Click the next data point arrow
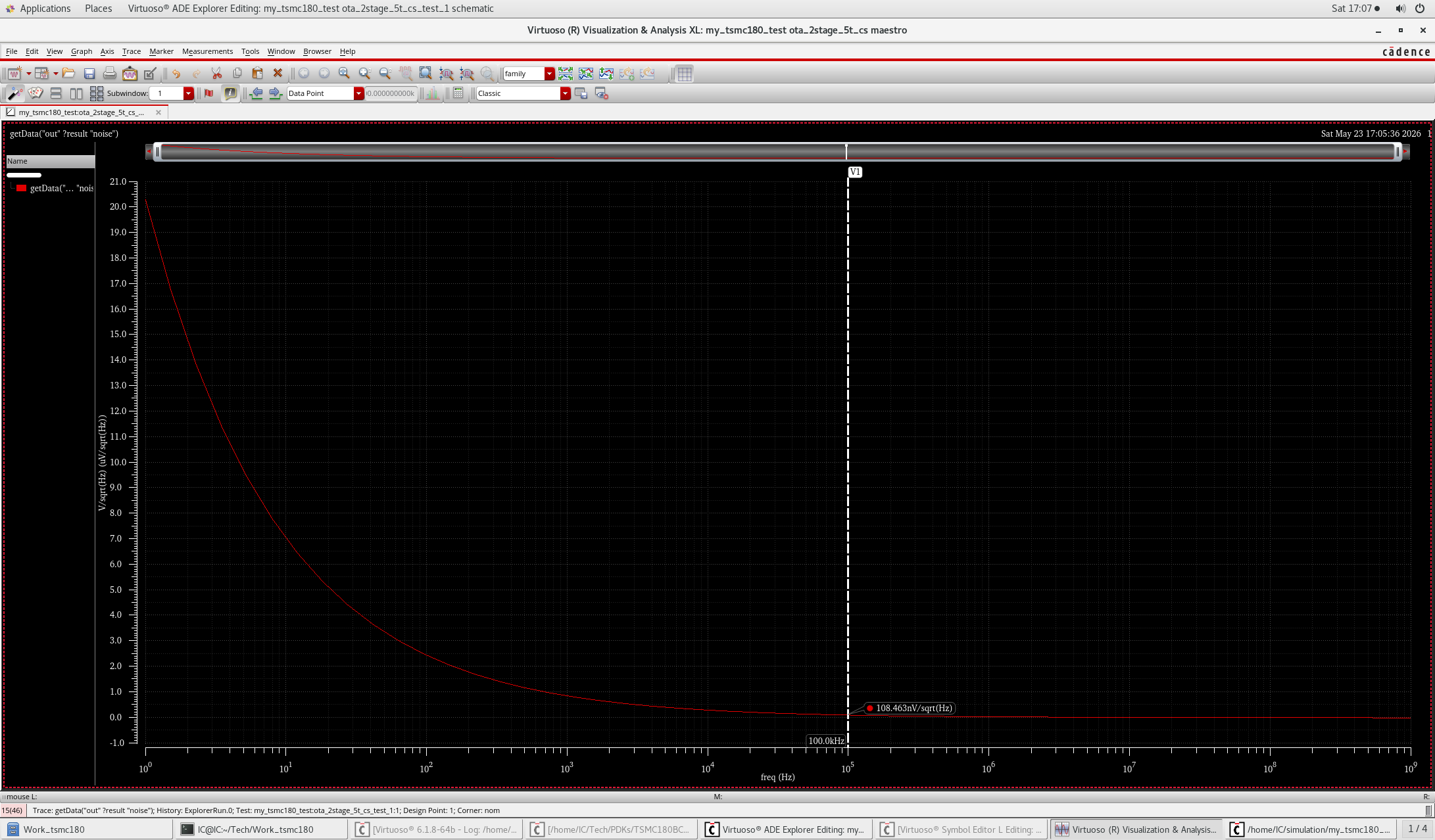The image size is (1435, 840). [x=276, y=93]
